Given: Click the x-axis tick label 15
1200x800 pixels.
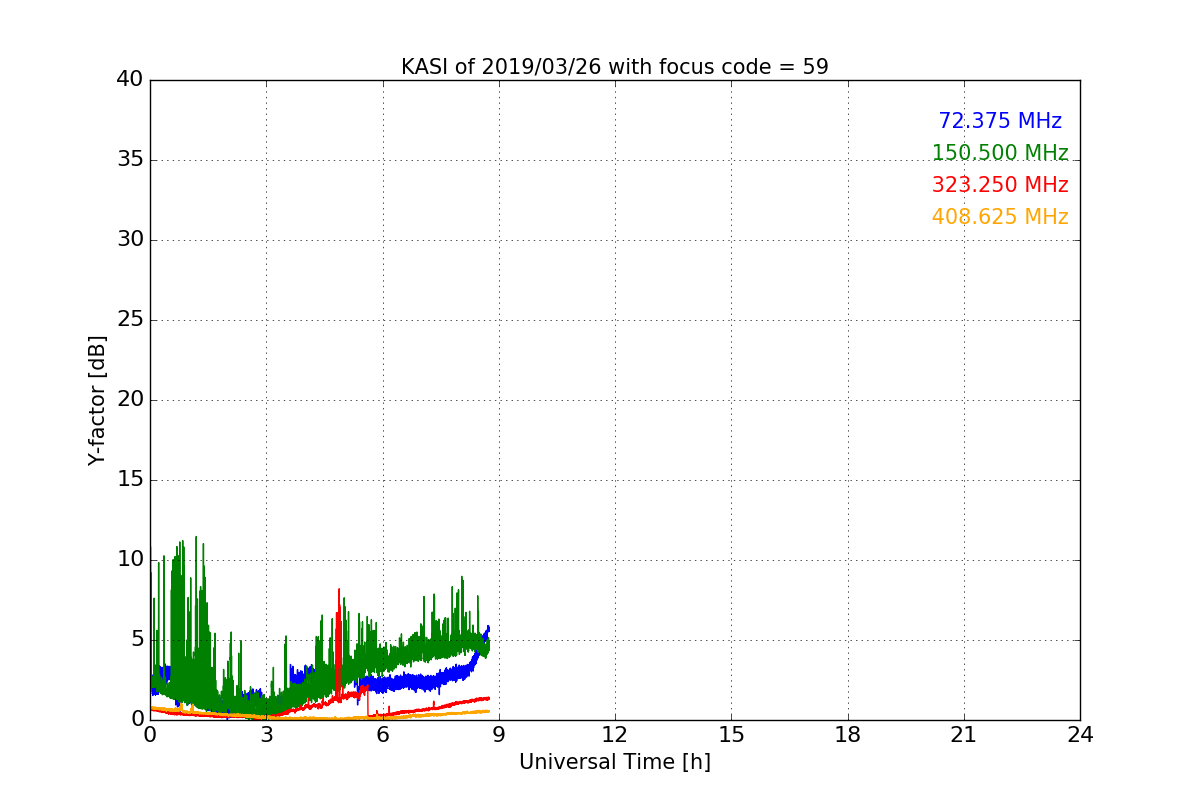Looking at the screenshot, I should click(731, 735).
